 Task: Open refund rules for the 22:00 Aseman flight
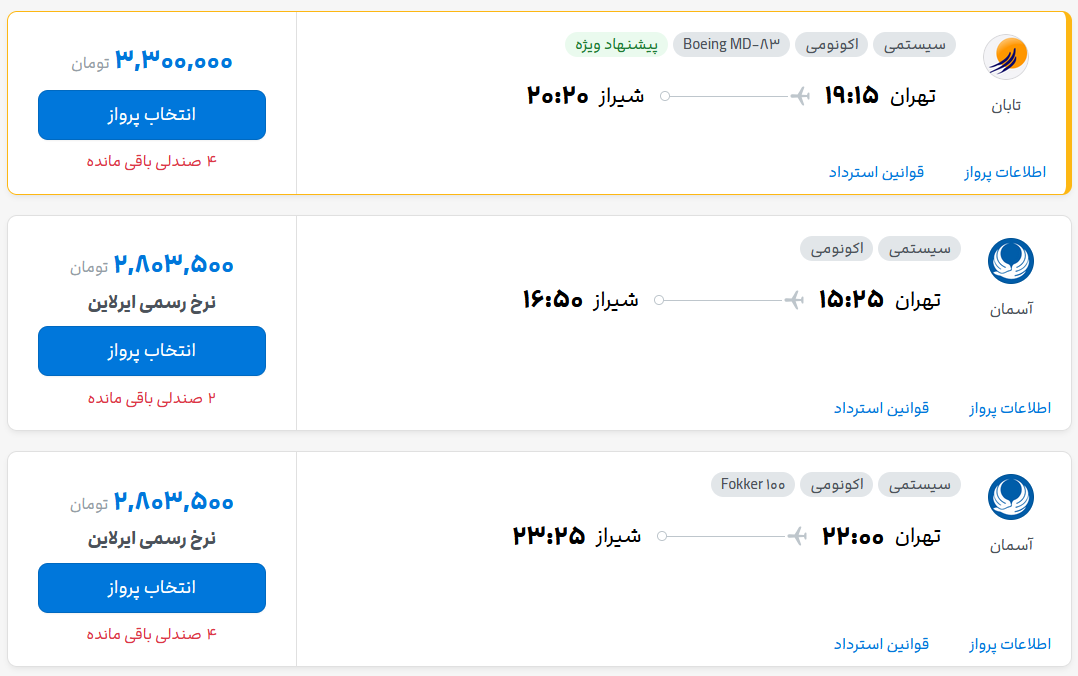881,644
